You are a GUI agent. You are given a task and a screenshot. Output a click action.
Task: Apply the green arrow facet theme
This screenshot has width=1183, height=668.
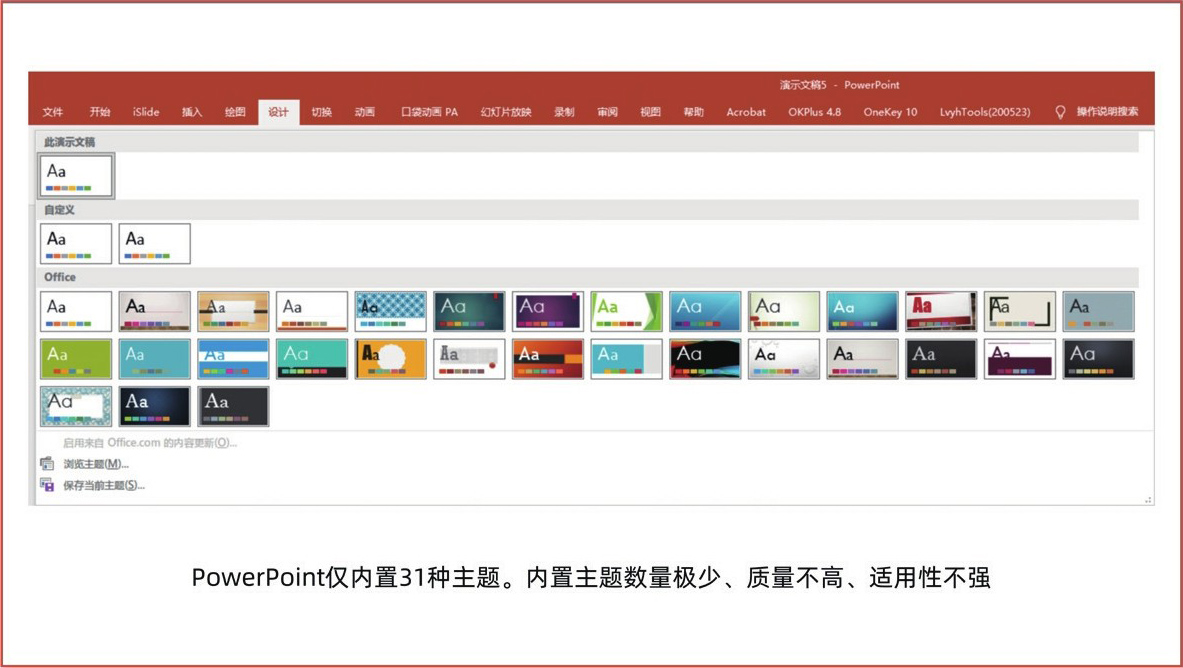click(626, 311)
